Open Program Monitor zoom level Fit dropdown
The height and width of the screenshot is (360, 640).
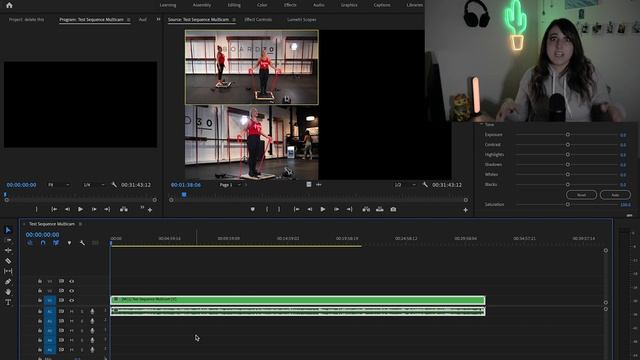click(58, 185)
